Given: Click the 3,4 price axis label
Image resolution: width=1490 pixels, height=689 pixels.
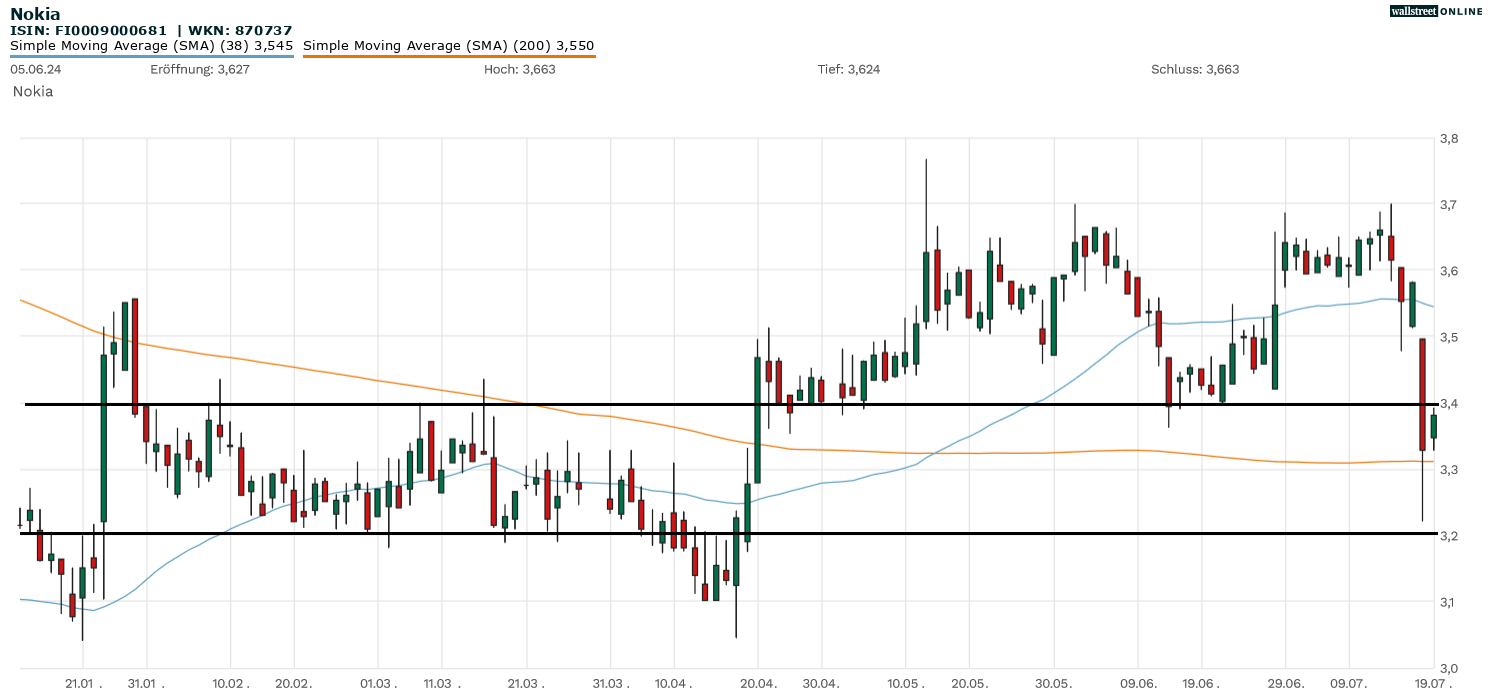Looking at the screenshot, I should [1447, 403].
